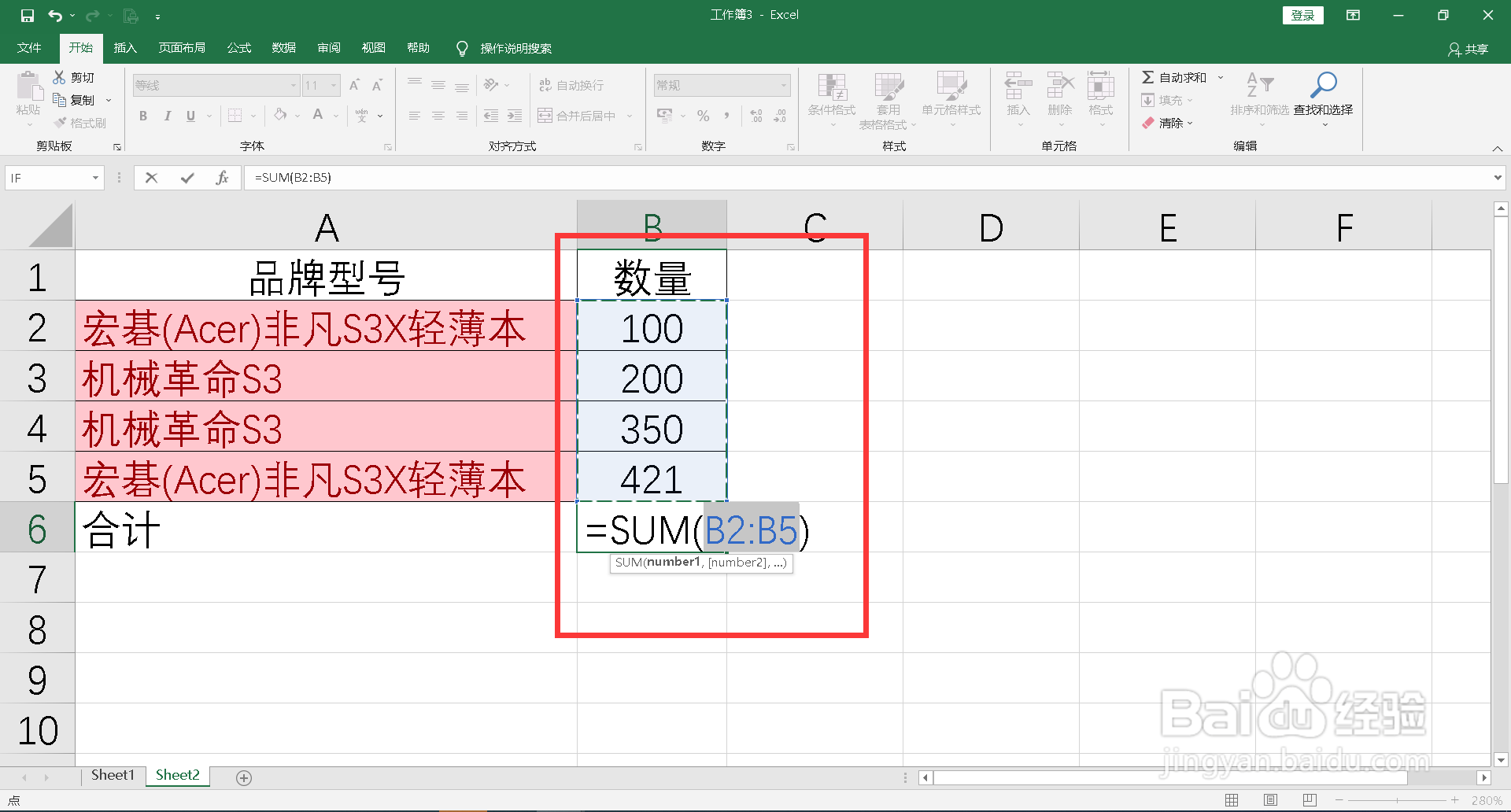Screen dimensions: 1511x812
Task: Click the 登录 sign-in button
Action: (1302, 15)
